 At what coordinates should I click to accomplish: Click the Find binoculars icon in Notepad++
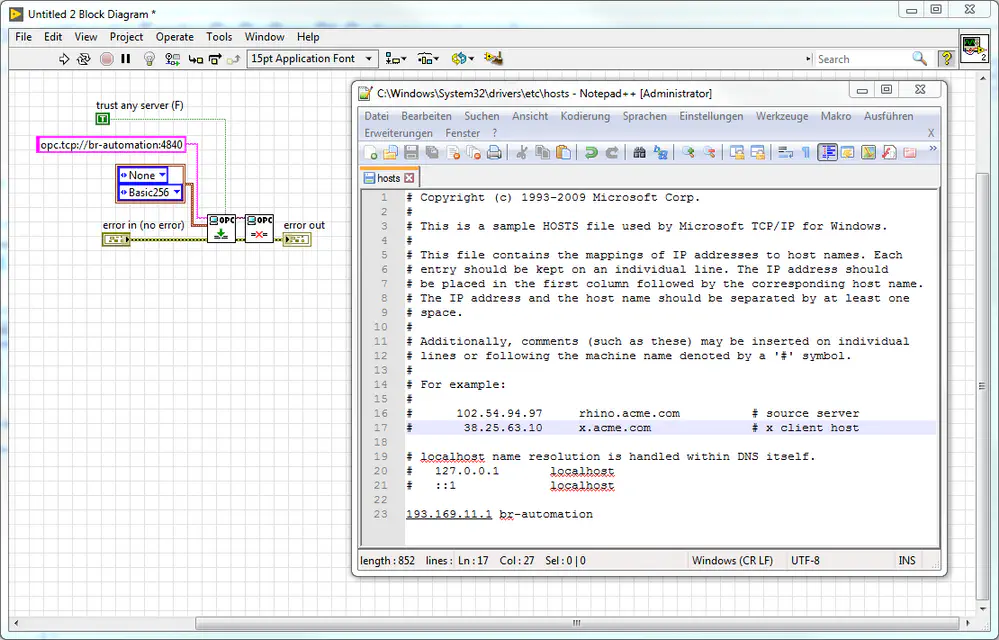tap(638, 152)
